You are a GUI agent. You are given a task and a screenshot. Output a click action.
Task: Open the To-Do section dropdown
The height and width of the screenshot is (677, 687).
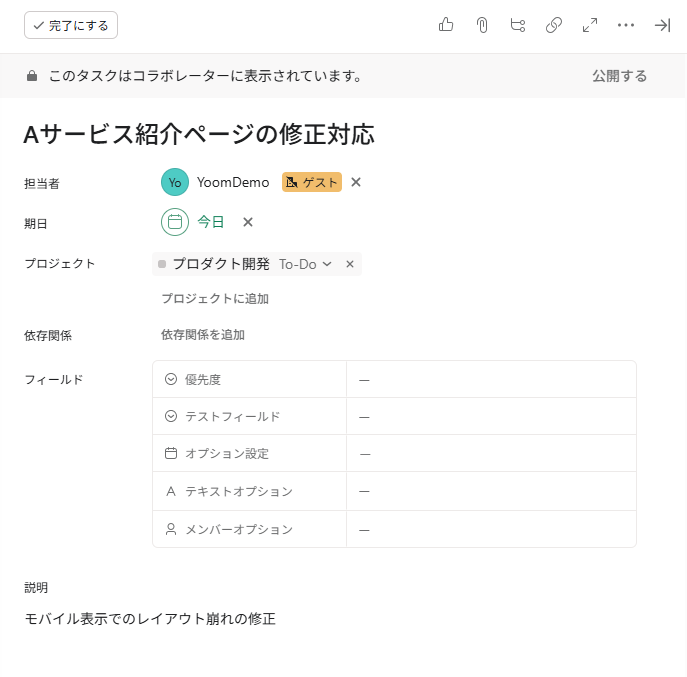coord(305,264)
